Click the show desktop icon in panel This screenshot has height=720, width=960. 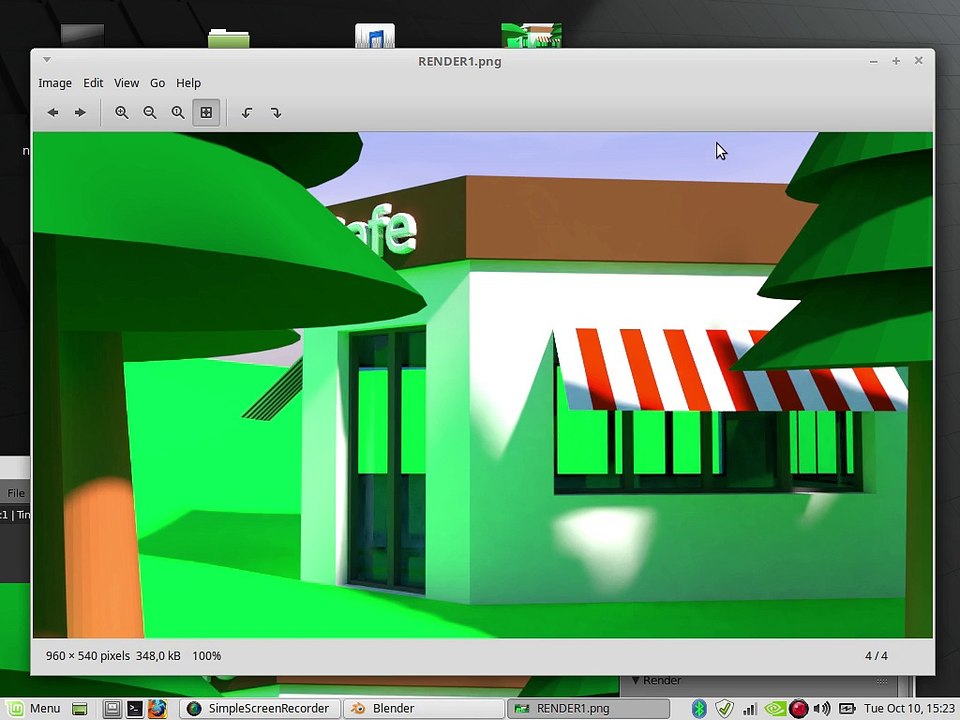80,709
